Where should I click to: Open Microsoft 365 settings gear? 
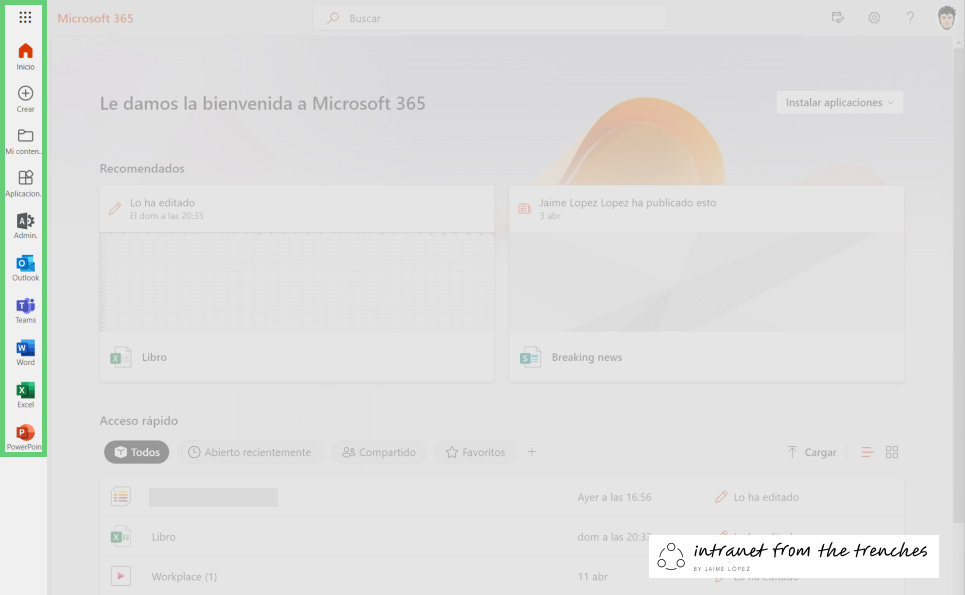[874, 17]
